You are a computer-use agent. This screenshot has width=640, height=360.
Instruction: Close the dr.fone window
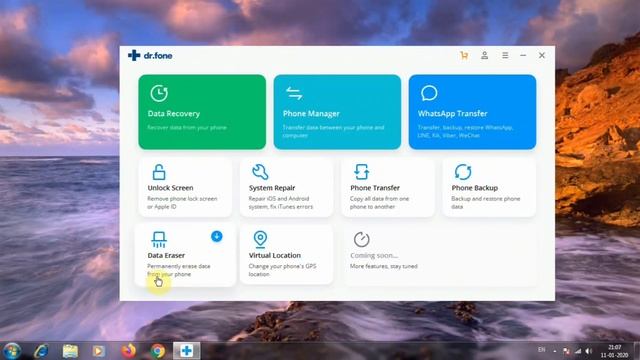[542, 56]
